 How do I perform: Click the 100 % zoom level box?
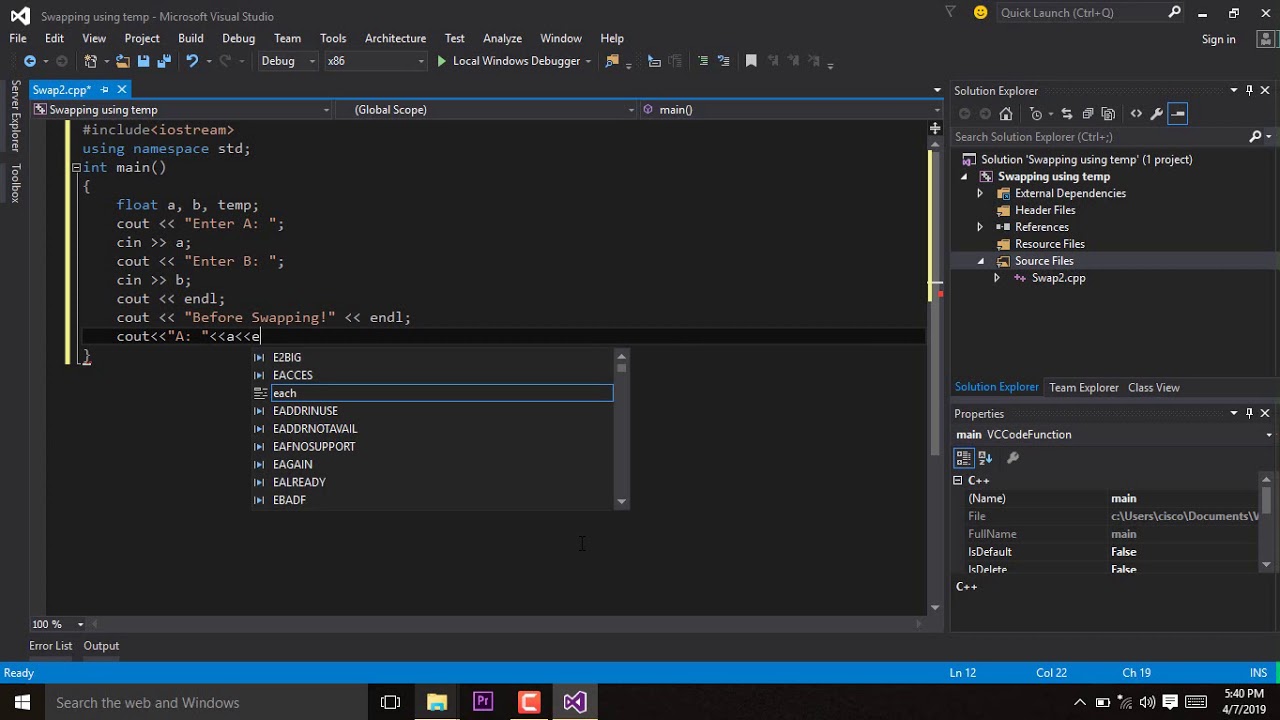pyautogui.click(x=58, y=625)
